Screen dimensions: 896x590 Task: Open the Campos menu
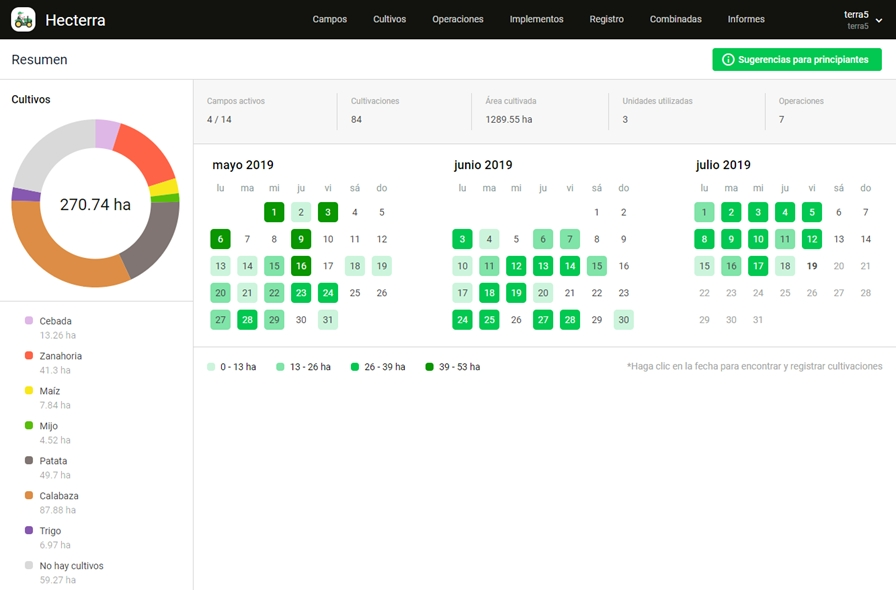pyautogui.click(x=329, y=19)
